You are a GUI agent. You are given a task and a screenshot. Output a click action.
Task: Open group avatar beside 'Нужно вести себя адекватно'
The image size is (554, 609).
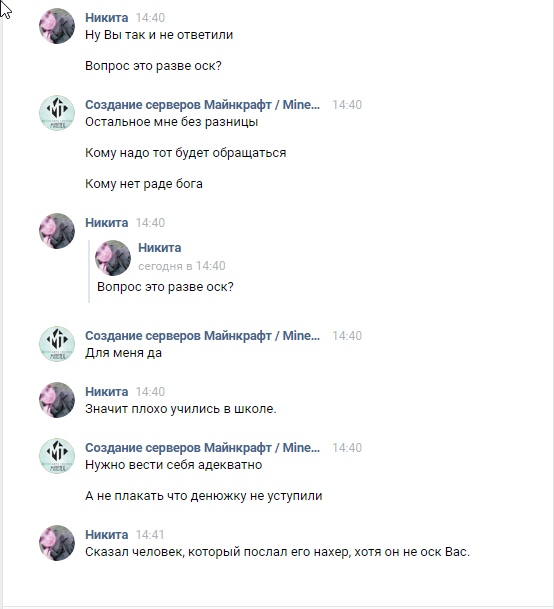(x=57, y=456)
